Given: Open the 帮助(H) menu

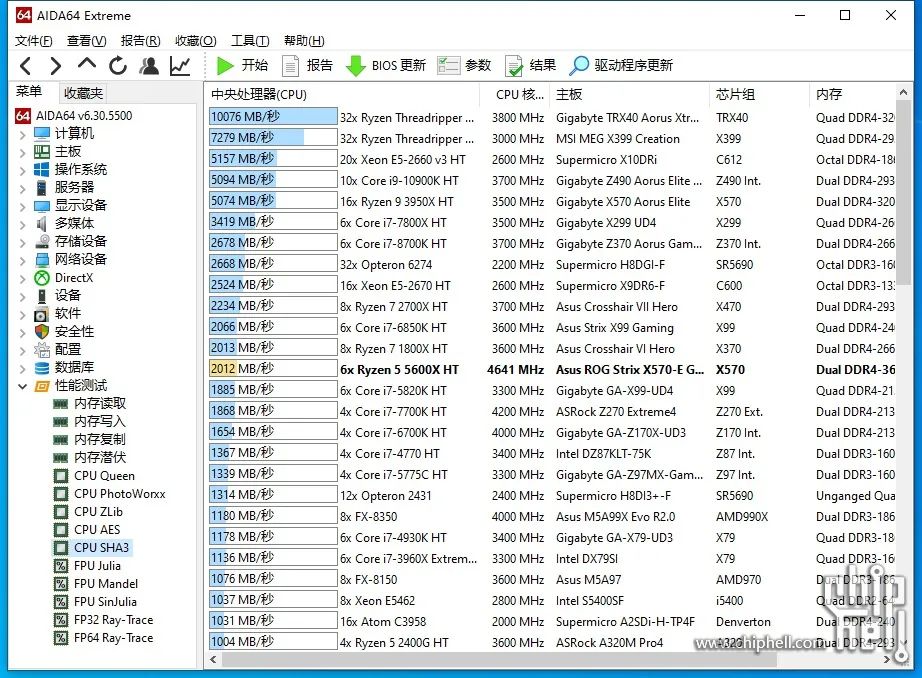Looking at the screenshot, I should click(304, 41).
